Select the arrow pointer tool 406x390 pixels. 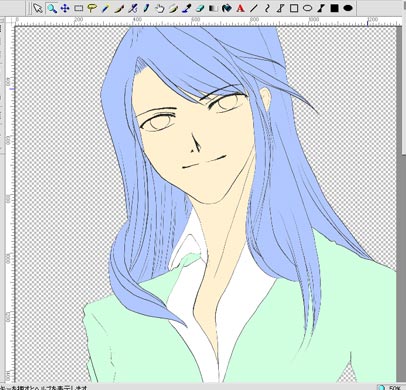point(38,8)
